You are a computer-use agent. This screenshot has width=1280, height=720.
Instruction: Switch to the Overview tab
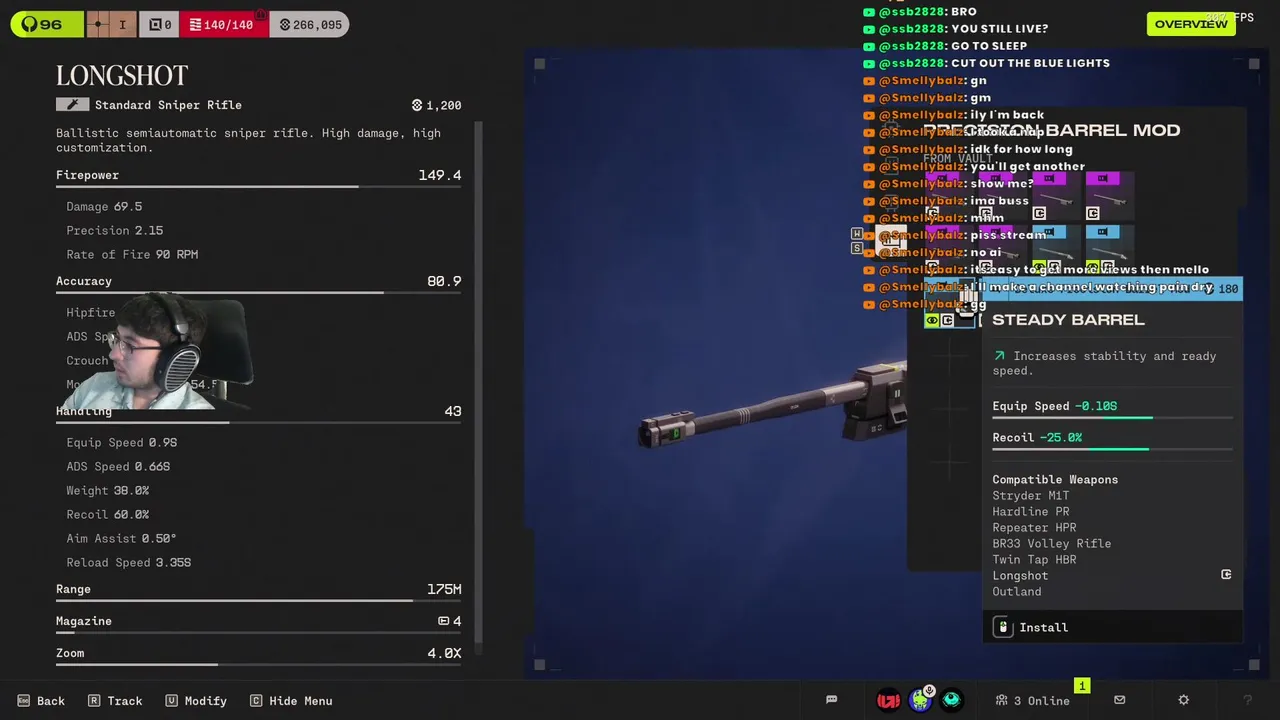(x=1191, y=24)
